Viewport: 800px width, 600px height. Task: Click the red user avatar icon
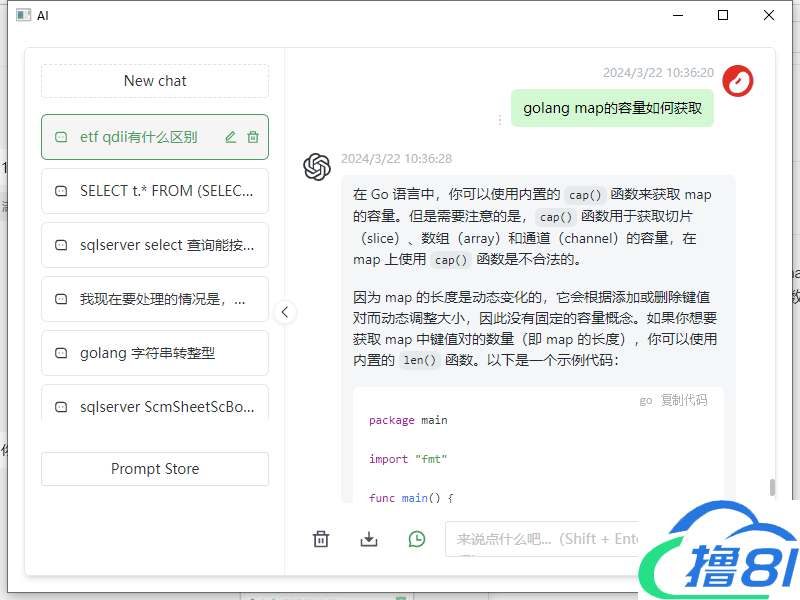pyautogui.click(x=738, y=81)
